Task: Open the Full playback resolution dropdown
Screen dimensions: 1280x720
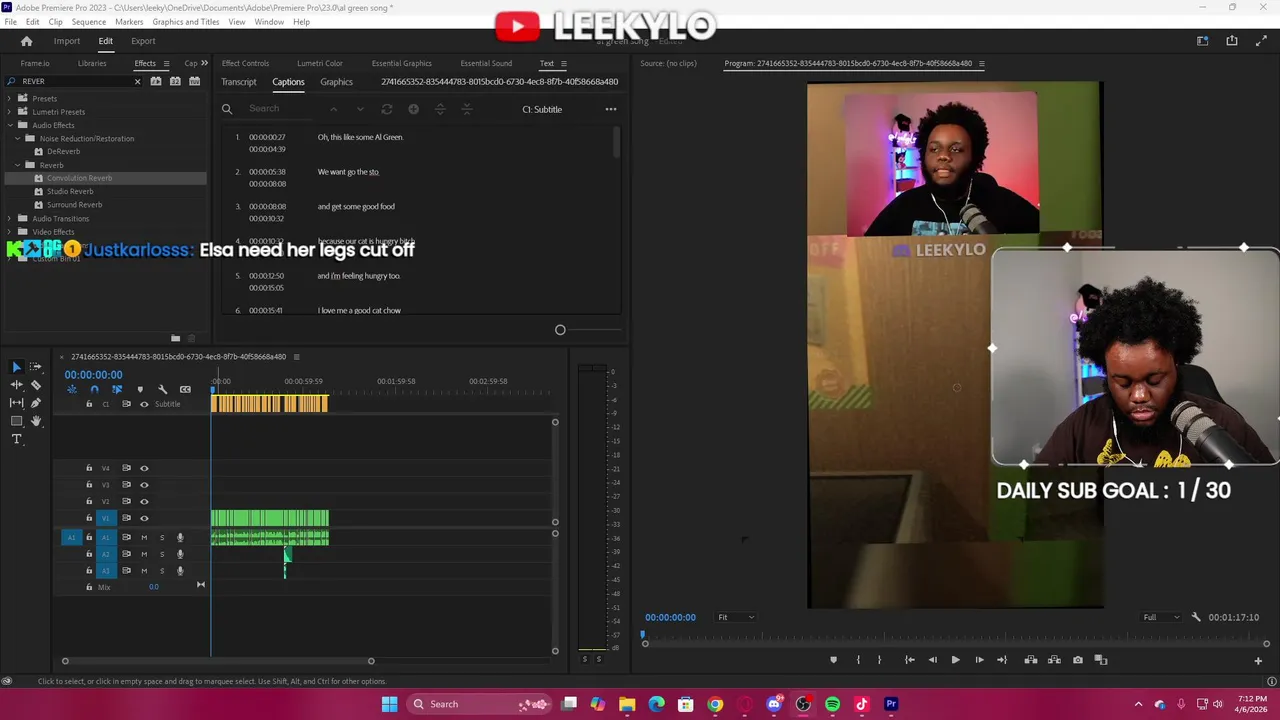Action: pyautogui.click(x=1161, y=617)
